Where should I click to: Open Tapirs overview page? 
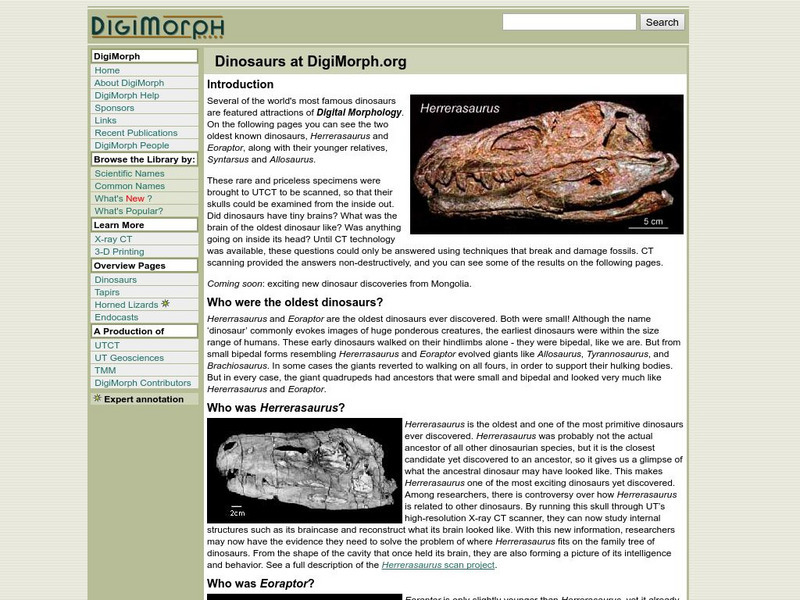pyautogui.click(x=107, y=292)
